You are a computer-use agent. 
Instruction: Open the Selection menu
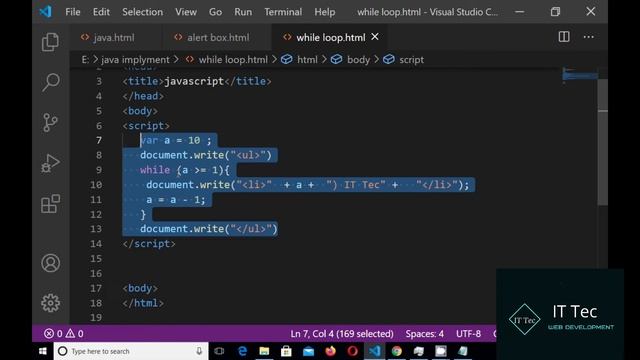pos(142,12)
